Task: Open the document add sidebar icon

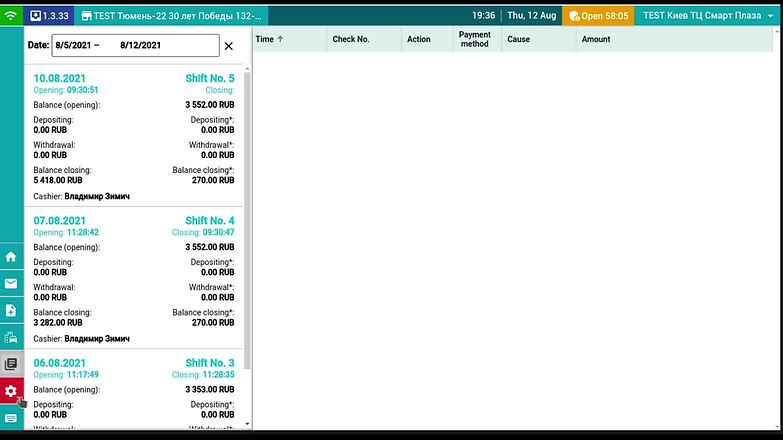Action: click(x=11, y=311)
